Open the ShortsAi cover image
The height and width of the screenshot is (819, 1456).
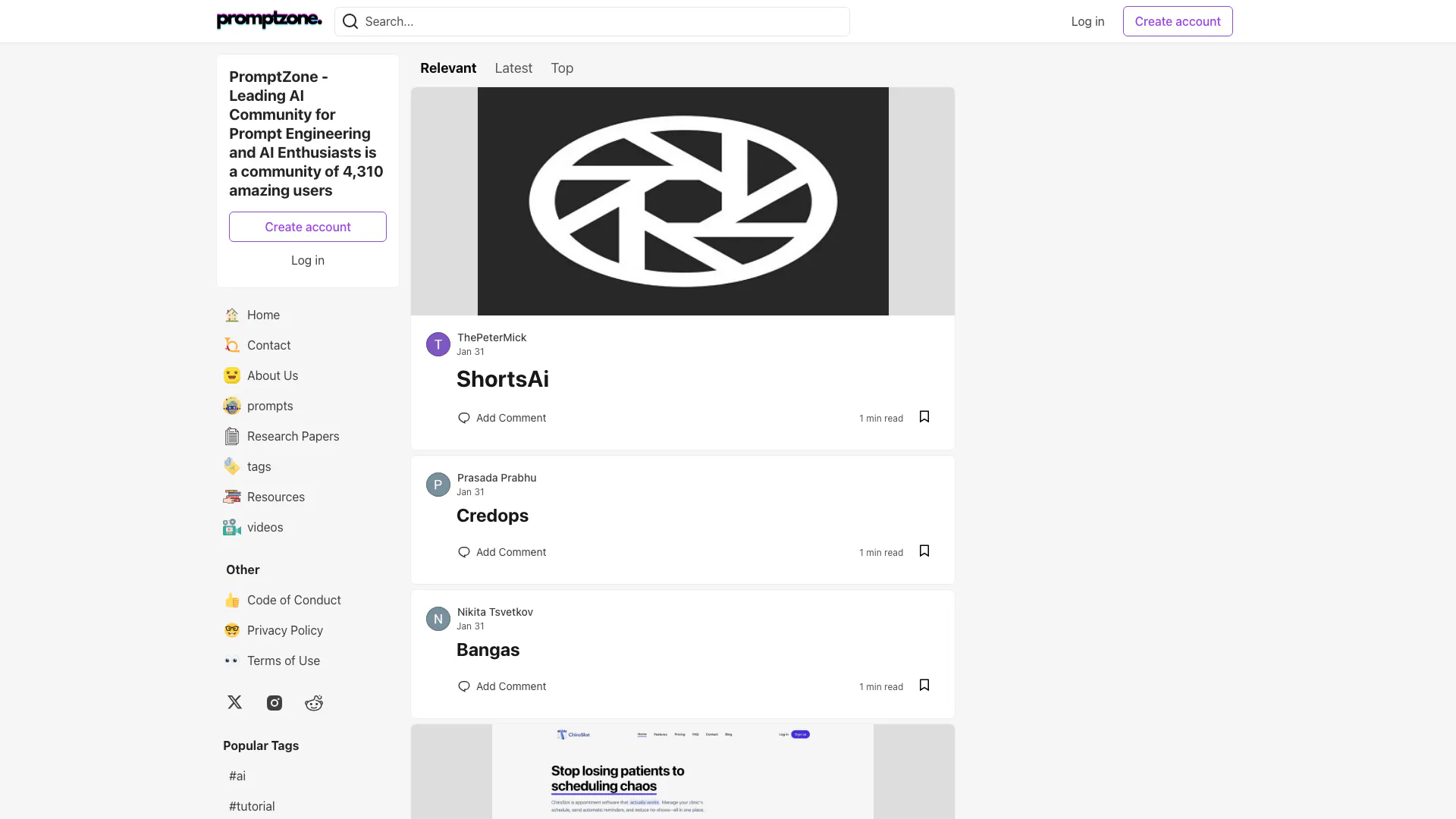point(682,201)
